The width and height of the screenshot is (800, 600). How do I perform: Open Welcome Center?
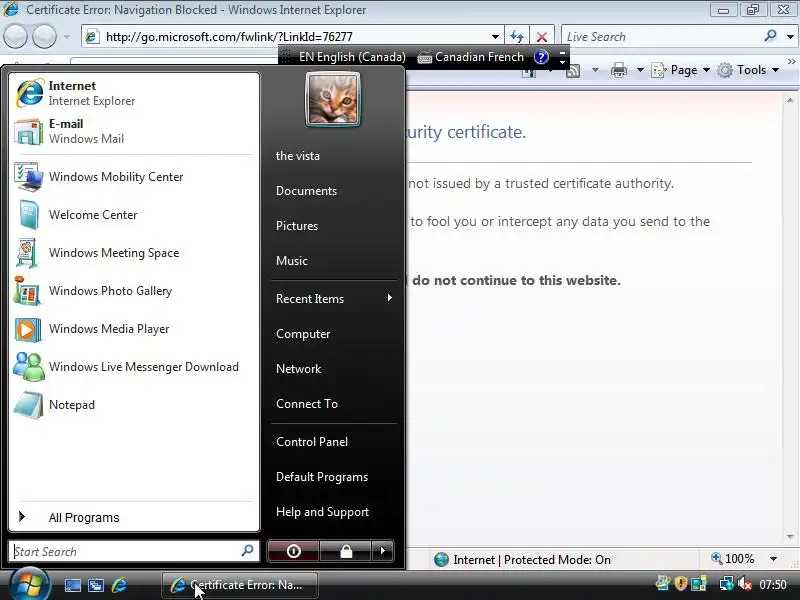[134, 215]
